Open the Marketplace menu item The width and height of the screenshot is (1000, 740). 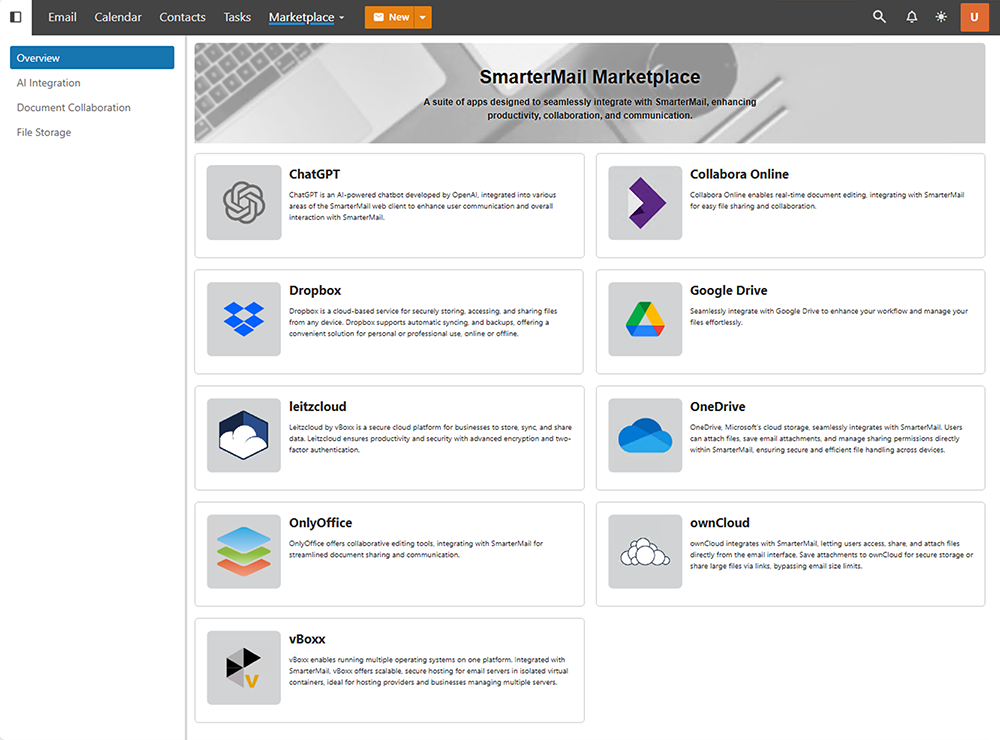coord(302,17)
